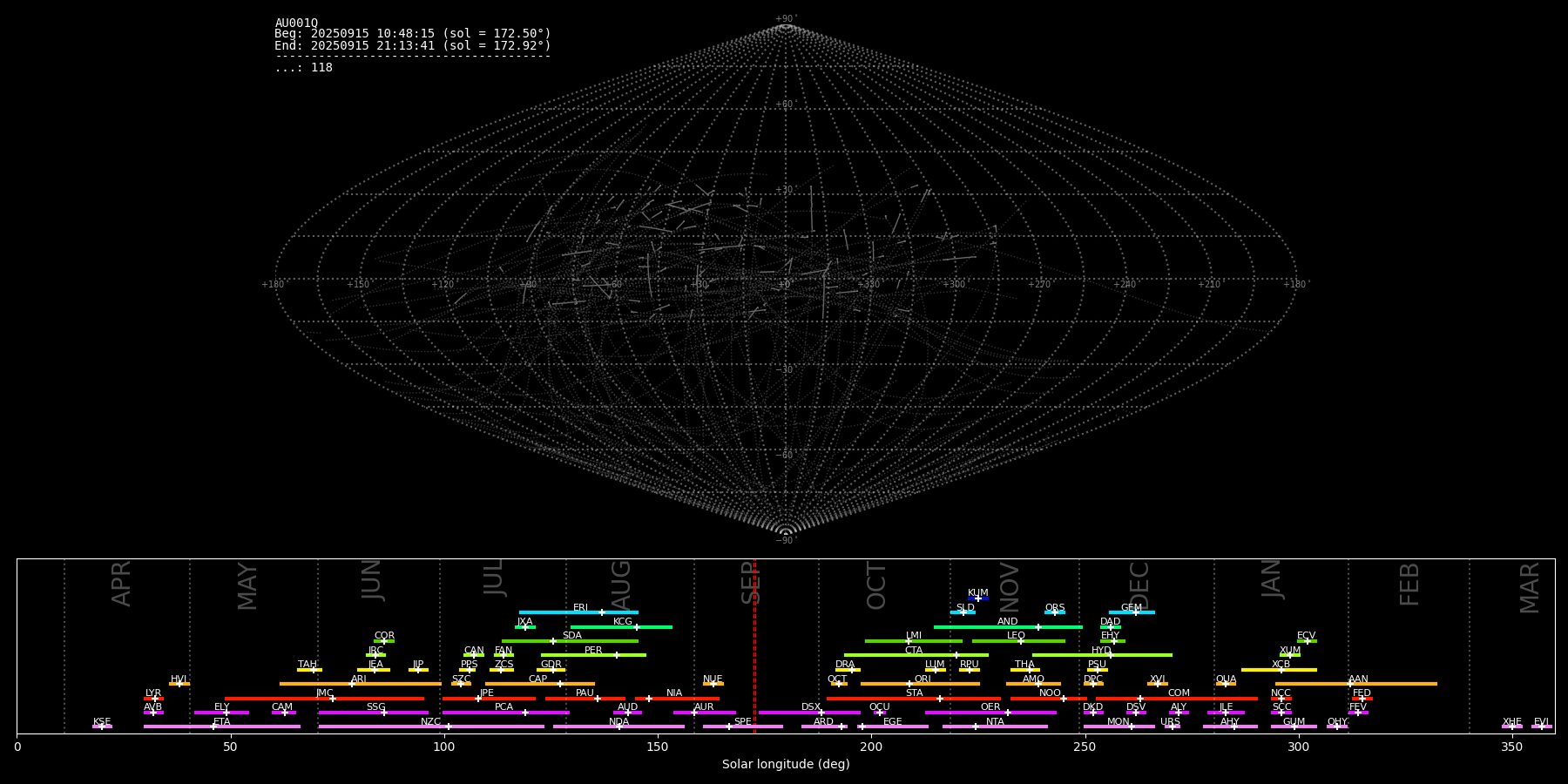
Task: Select the green KCG activity bar
Action: pyautogui.click(x=621, y=626)
